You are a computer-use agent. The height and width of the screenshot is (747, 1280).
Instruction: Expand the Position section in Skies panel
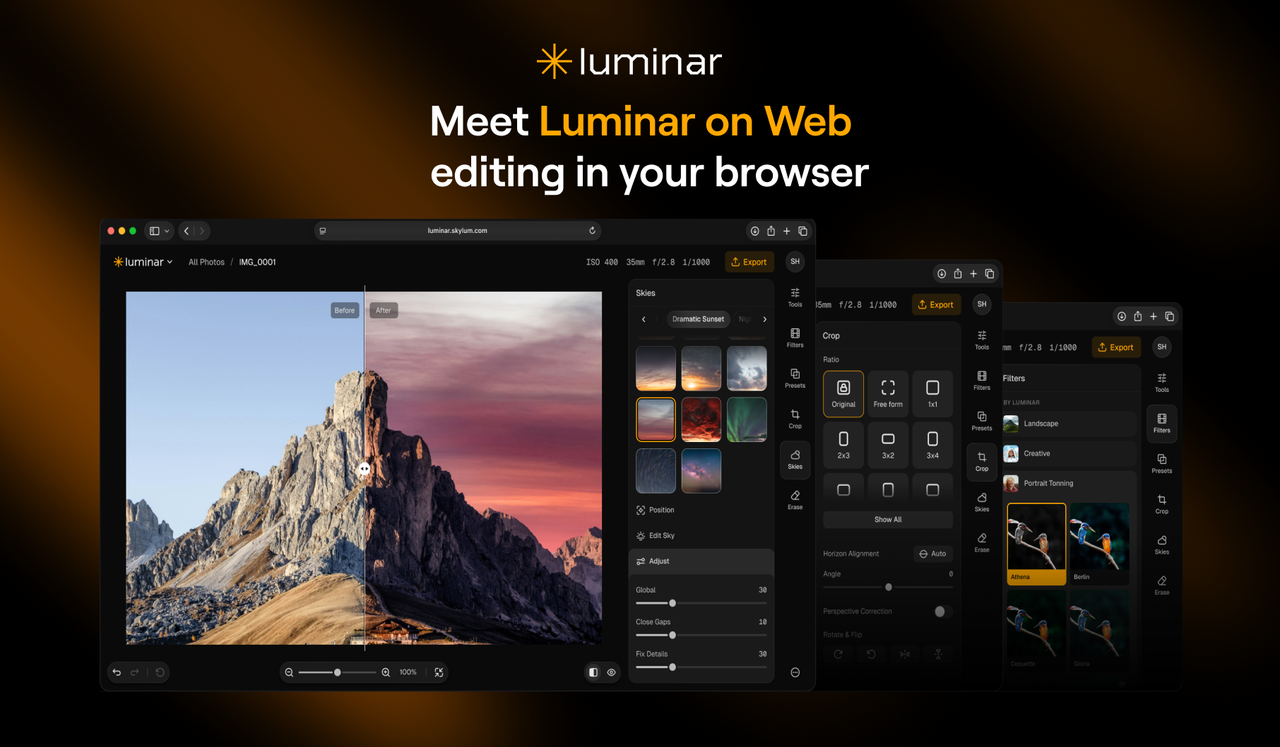pyautogui.click(x=701, y=510)
